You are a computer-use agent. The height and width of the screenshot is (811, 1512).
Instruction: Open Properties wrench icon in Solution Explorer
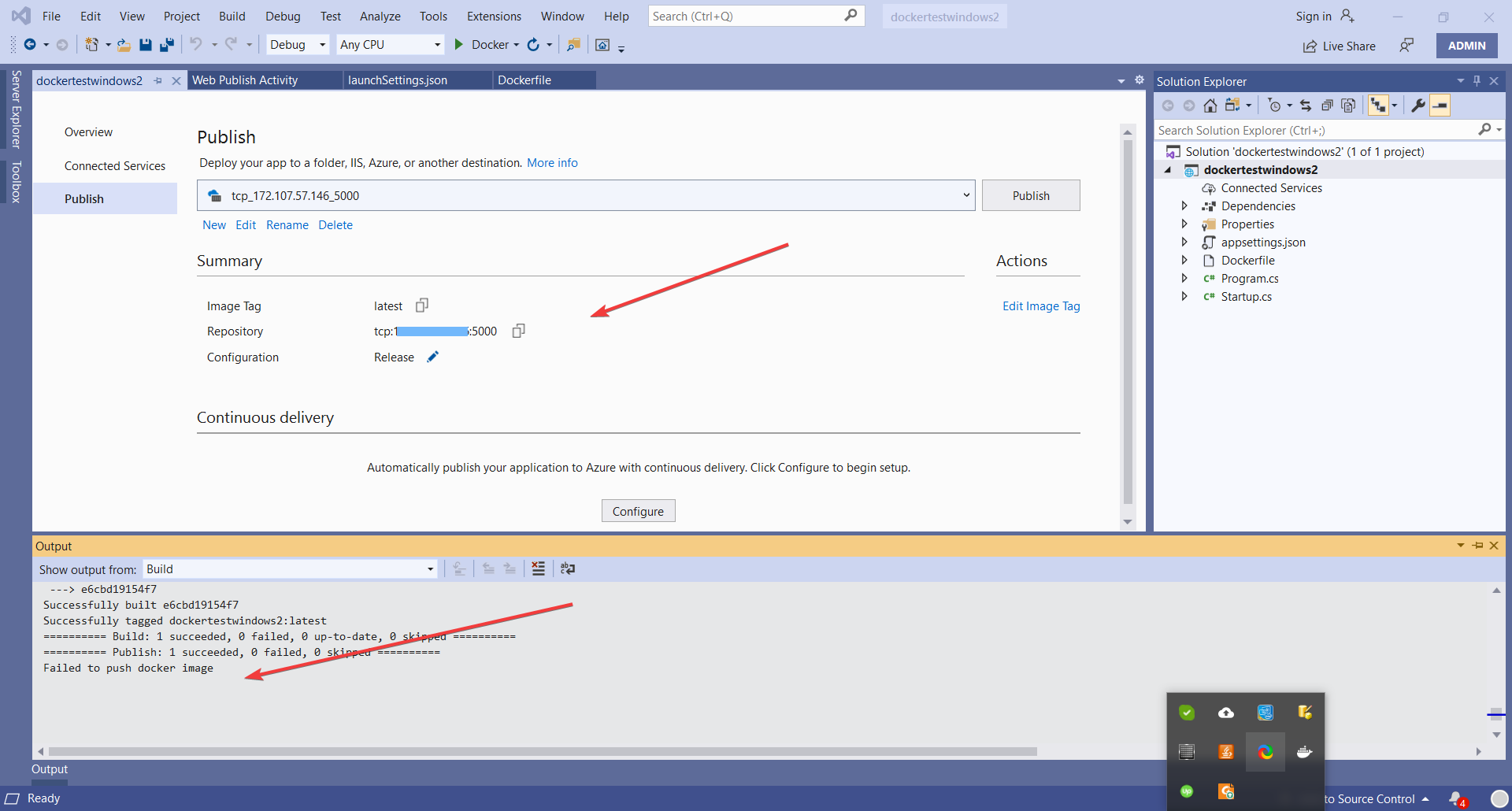coord(1418,106)
